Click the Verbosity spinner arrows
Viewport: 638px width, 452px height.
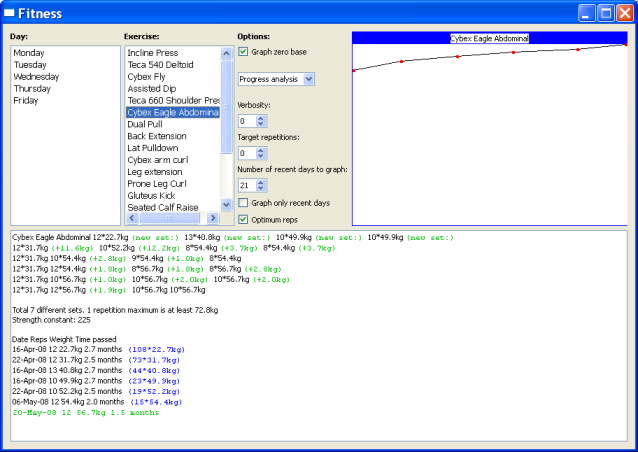click(261, 121)
